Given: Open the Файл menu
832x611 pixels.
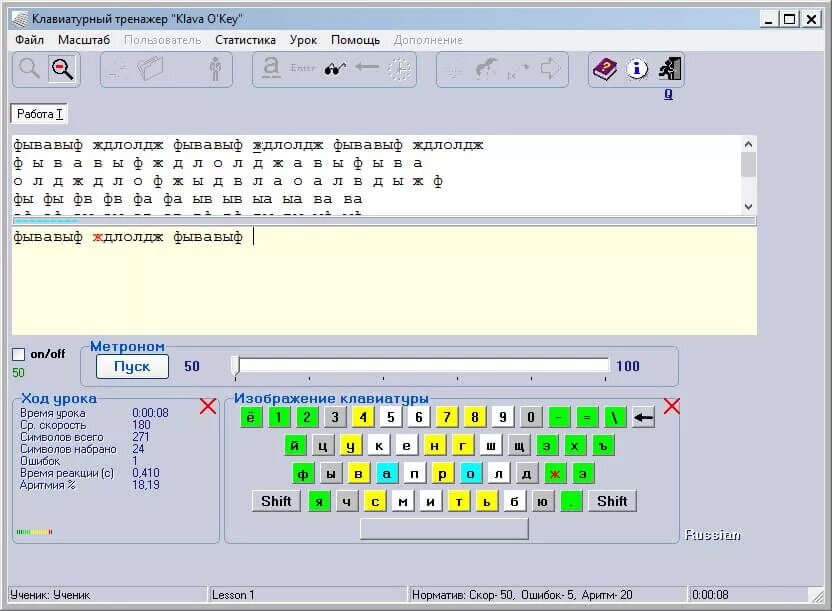Looking at the screenshot, I should (29, 40).
